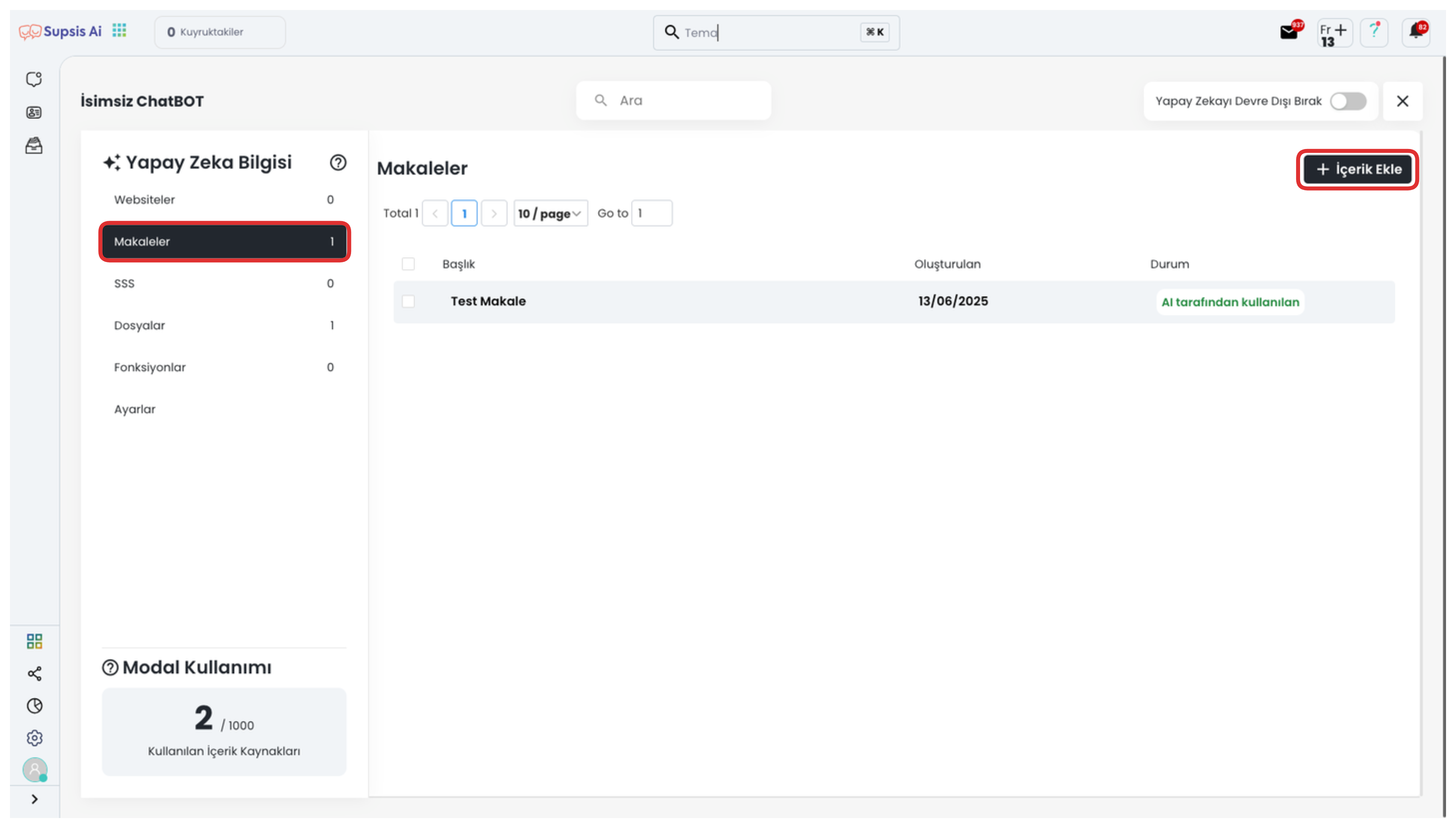1456x828 pixels.
Task: Click the Supsis Ai logo
Action: pos(60,31)
